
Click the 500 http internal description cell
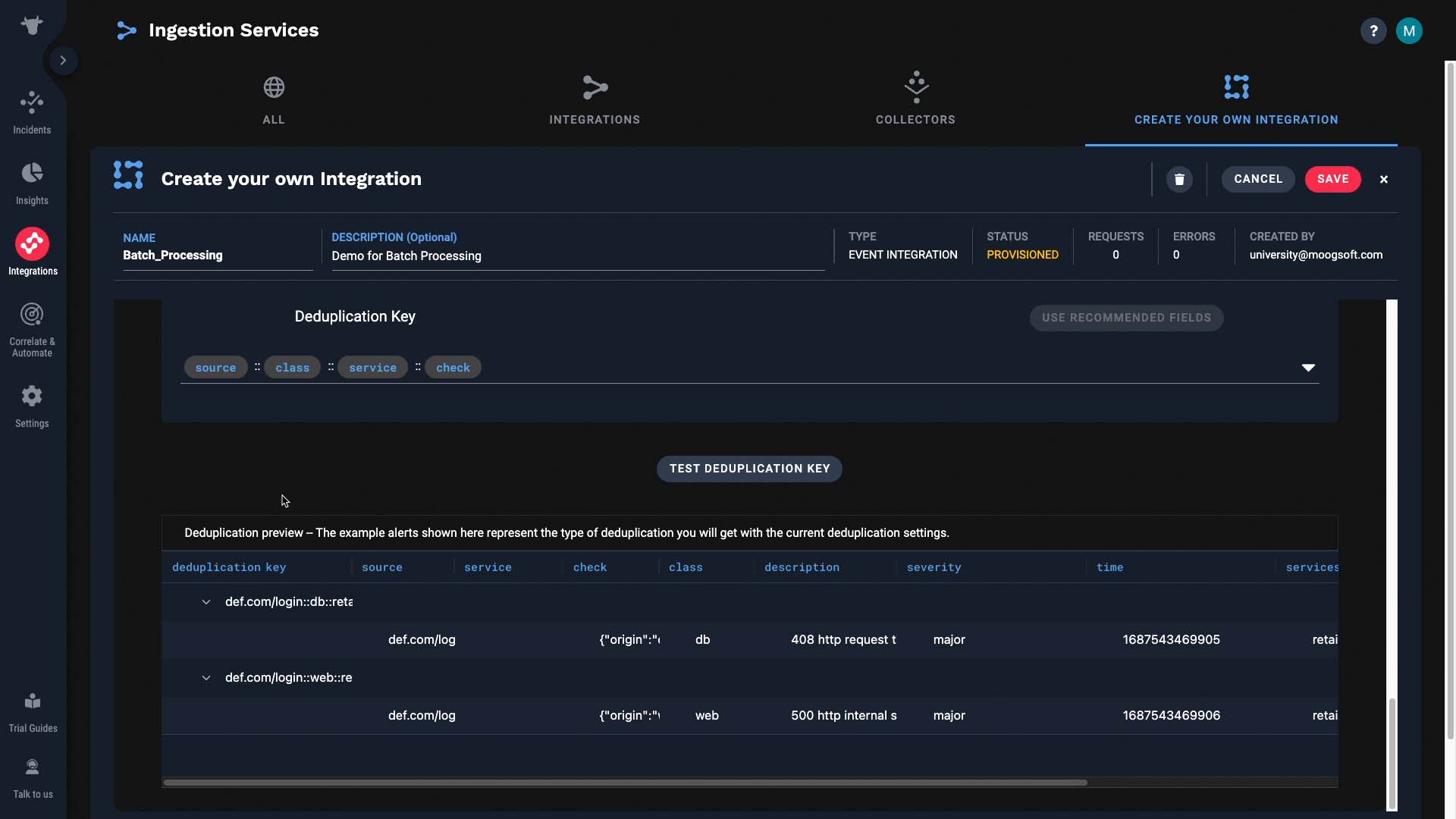coord(844,716)
